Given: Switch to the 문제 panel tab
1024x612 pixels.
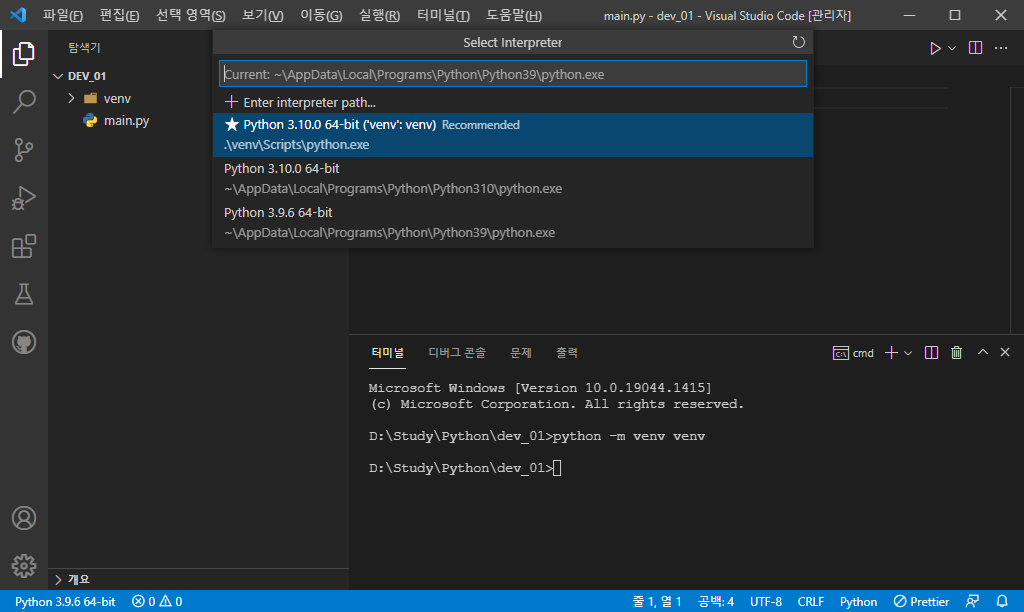Looking at the screenshot, I should coord(520,353).
